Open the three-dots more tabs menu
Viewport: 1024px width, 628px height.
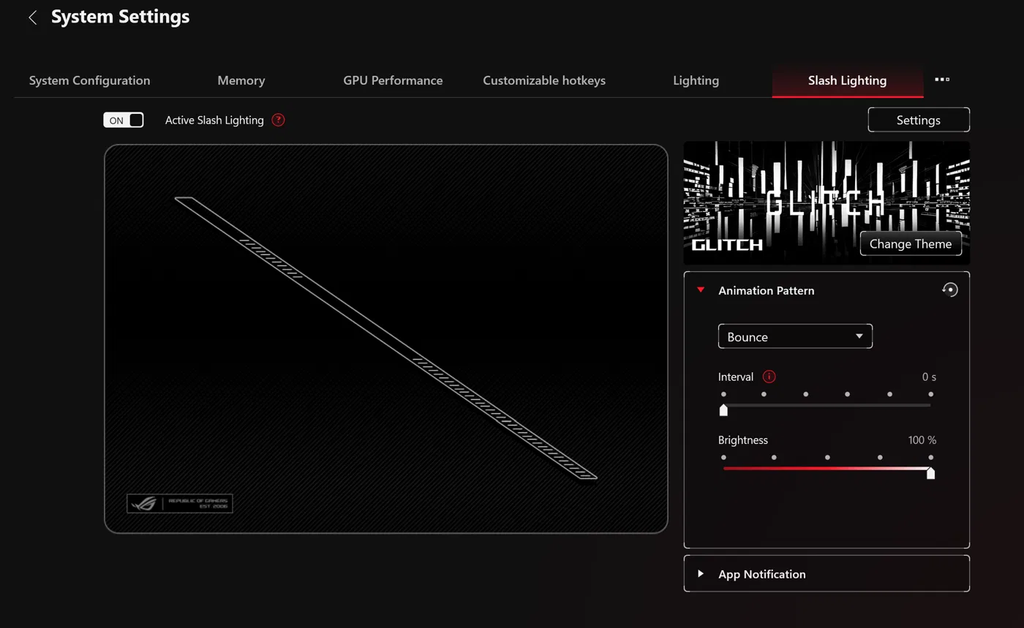click(942, 80)
